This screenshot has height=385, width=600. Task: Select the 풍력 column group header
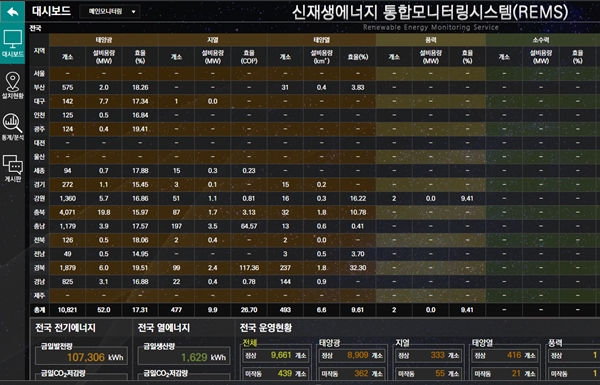click(x=430, y=40)
